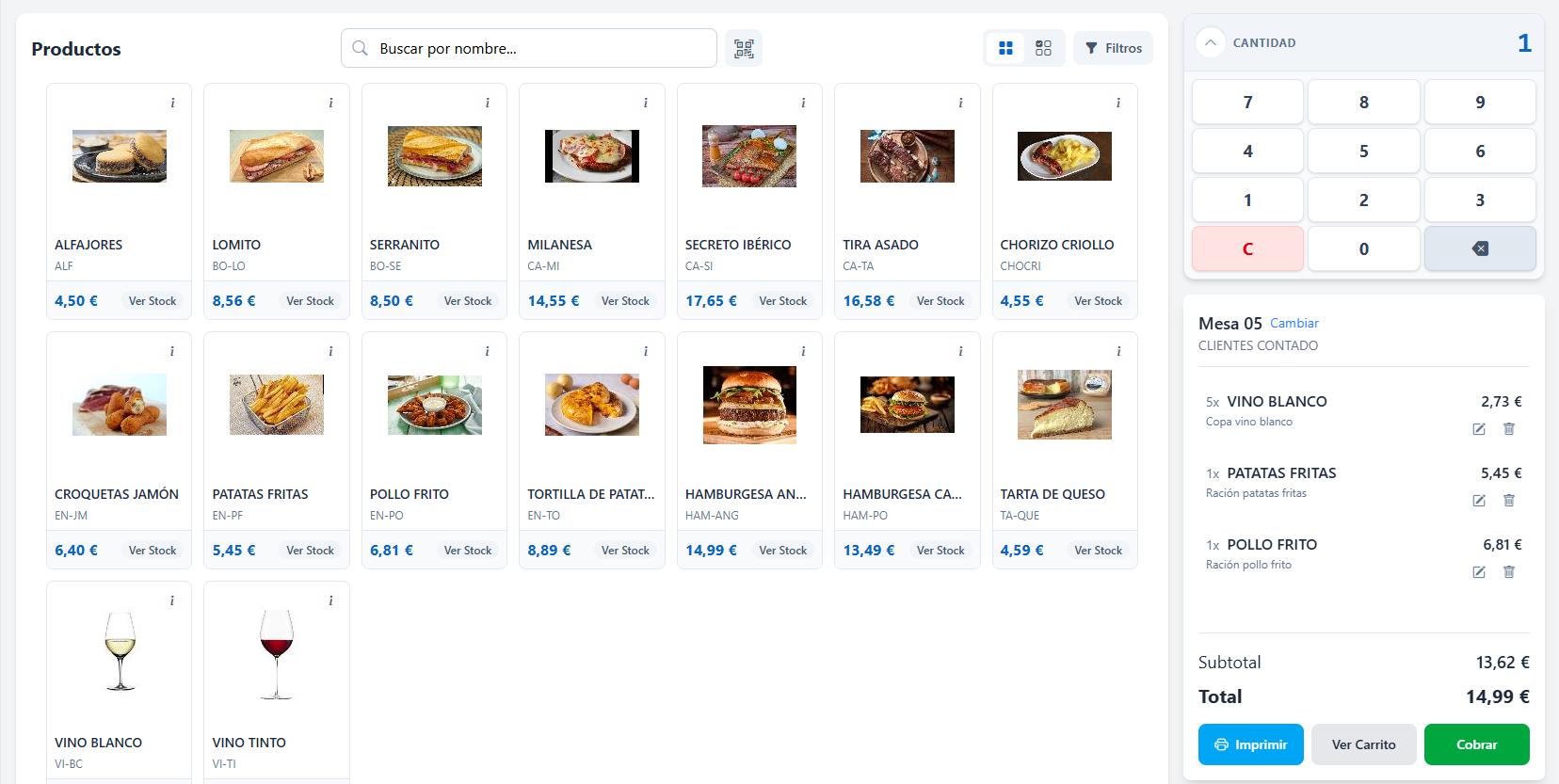Viewport: 1559px width, 784px height.
Task: Edit the Patatas Fritas order line
Action: click(1479, 500)
